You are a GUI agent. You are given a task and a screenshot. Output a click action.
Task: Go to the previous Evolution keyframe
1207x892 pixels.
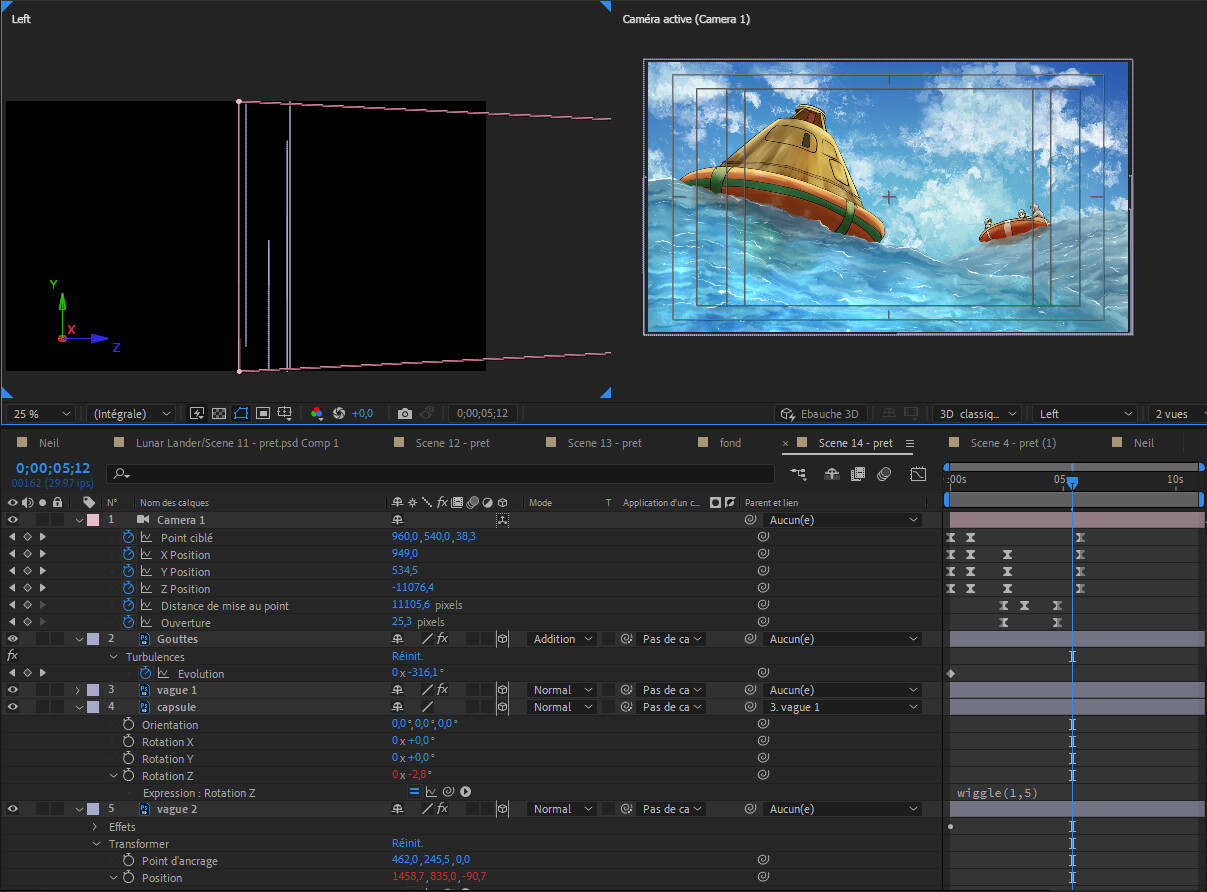[13, 673]
